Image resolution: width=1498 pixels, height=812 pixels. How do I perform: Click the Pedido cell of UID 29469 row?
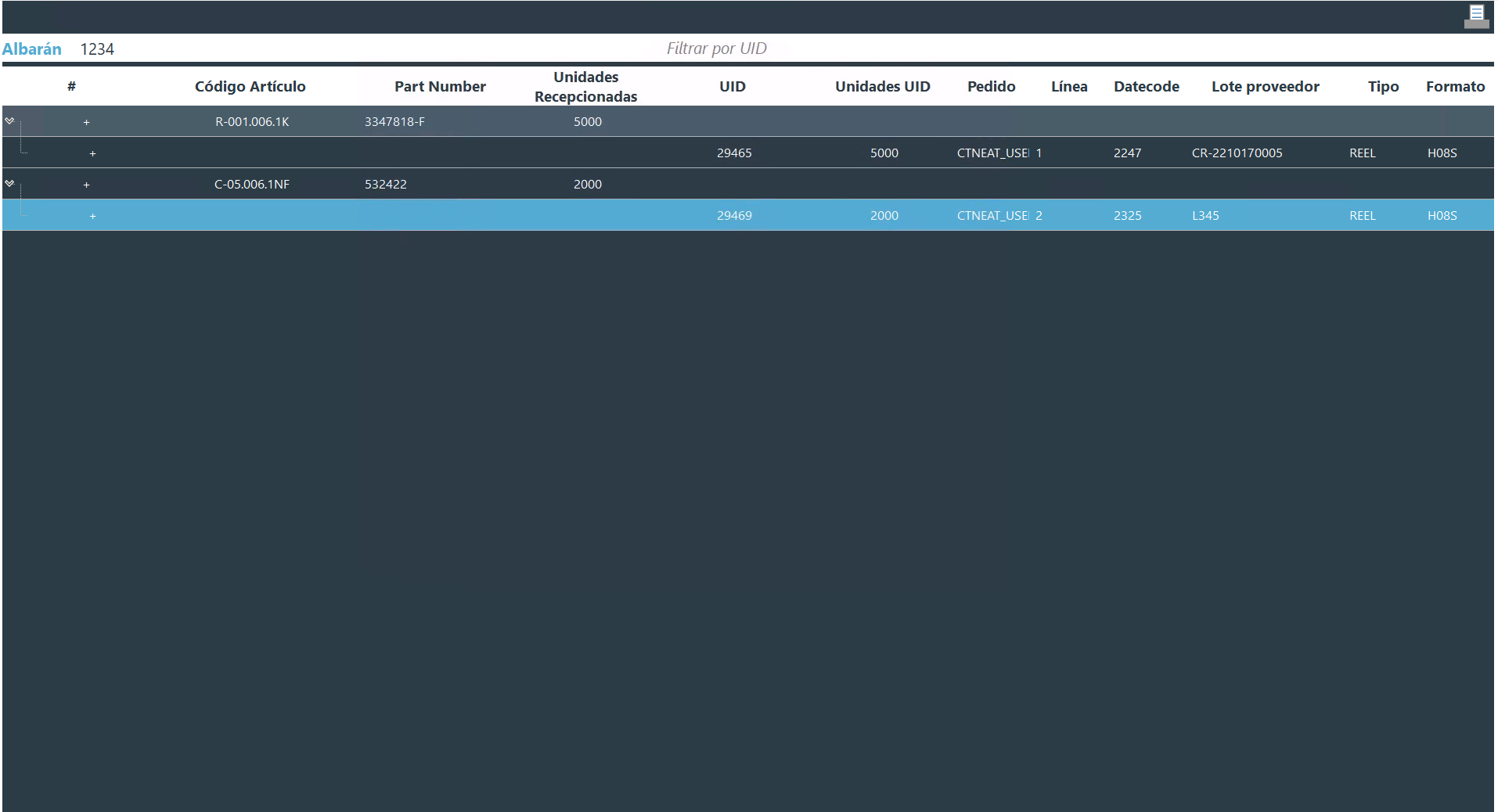[x=992, y=216]
